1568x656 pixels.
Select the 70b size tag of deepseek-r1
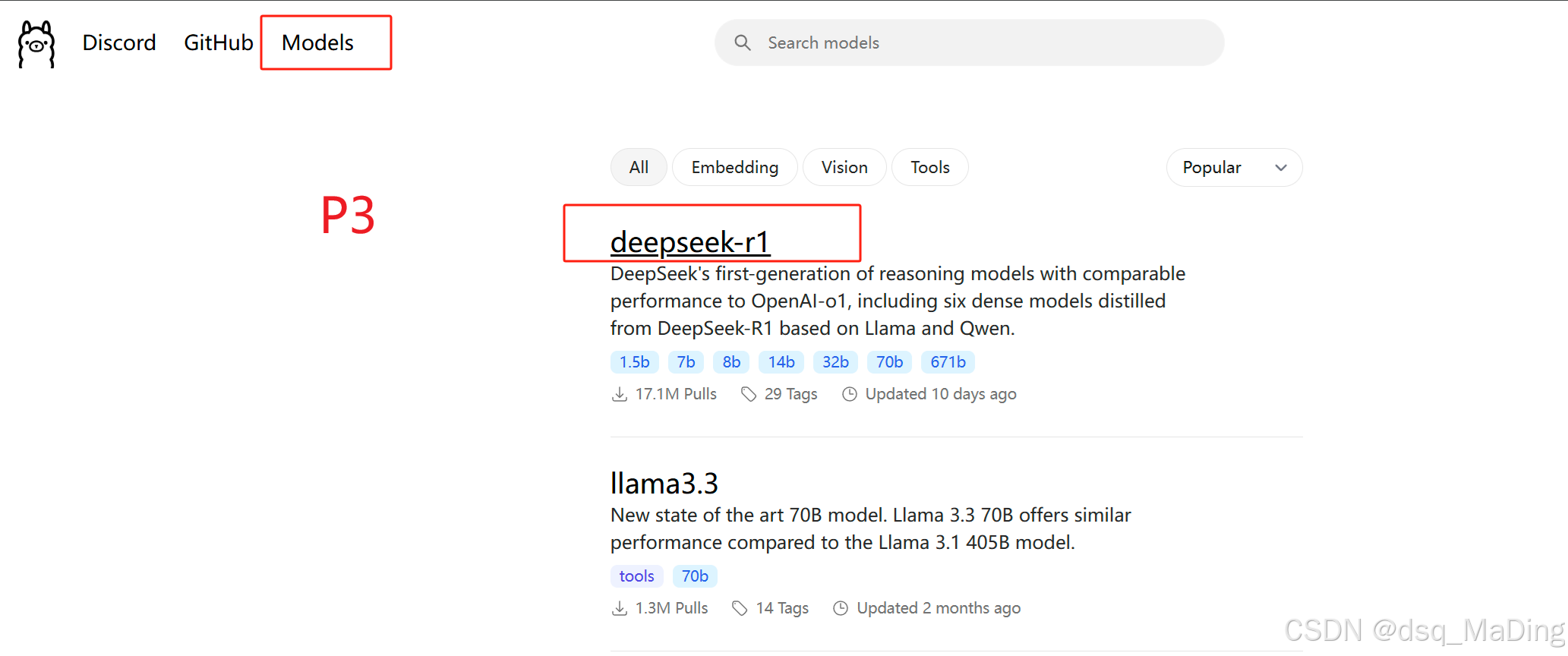[889, 362]
